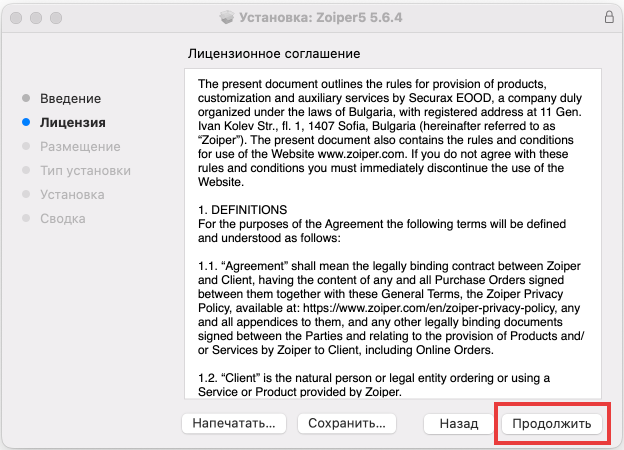Image resolution: width=624 pixels, height=450 pixels.
Task: Click the lock icon in the title bar
Action: pos(609,17)
